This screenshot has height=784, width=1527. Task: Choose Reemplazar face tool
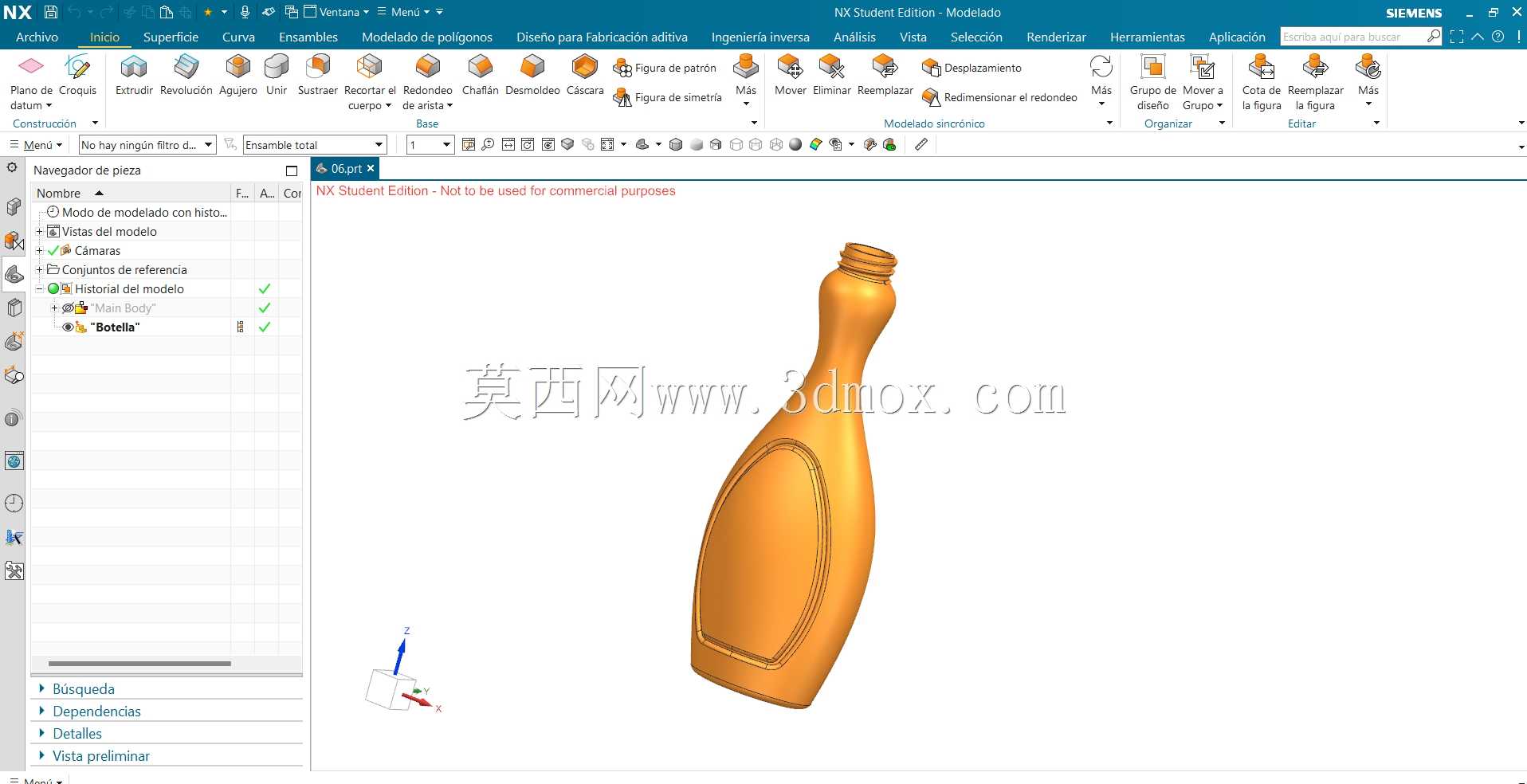click(x=885, y=76)
